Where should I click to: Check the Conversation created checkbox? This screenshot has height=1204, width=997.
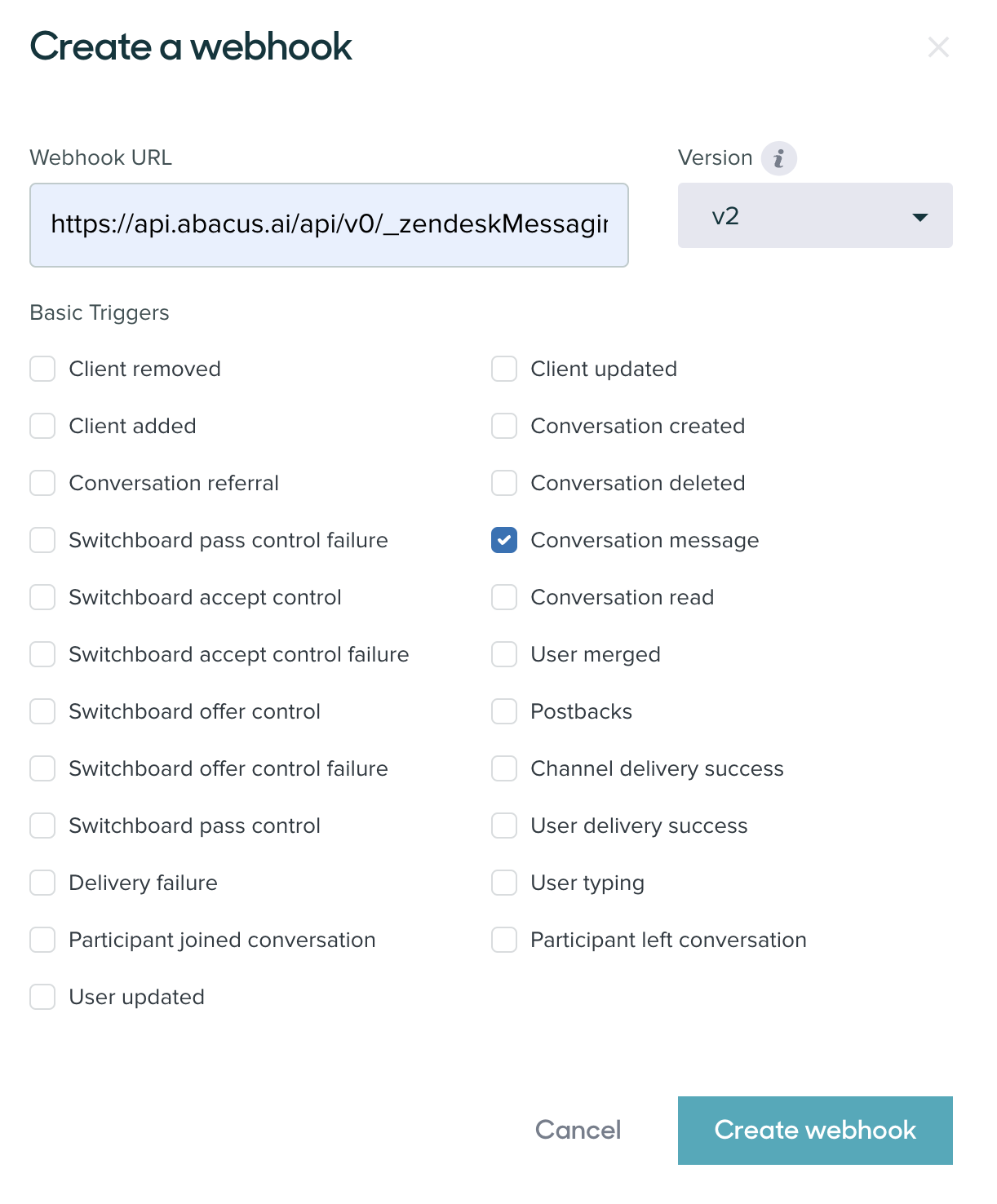click(503, 426)
